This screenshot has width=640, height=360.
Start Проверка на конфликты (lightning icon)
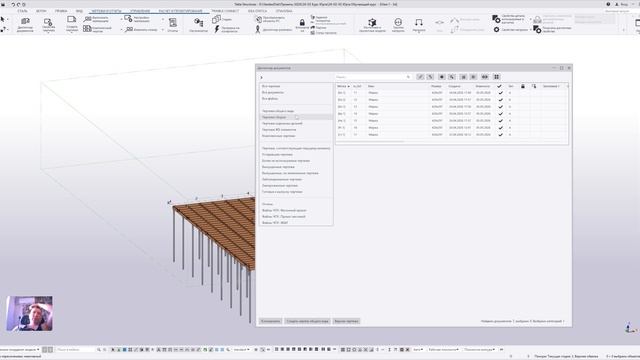click(x=227, y=29)
